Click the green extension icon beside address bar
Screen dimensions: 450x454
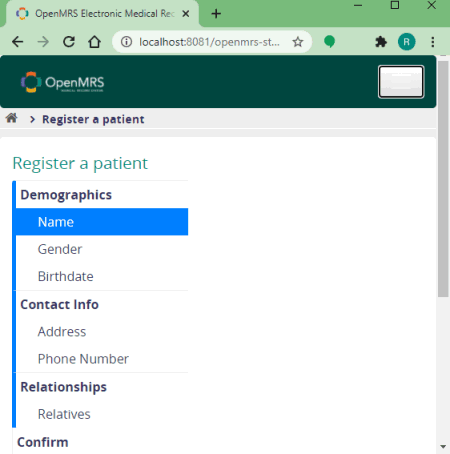pyautogui.click(x=329, y=42)
